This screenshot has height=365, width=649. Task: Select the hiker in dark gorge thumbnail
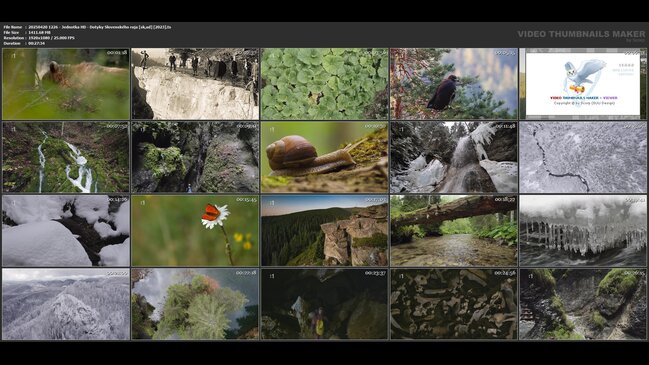[324, 304]
